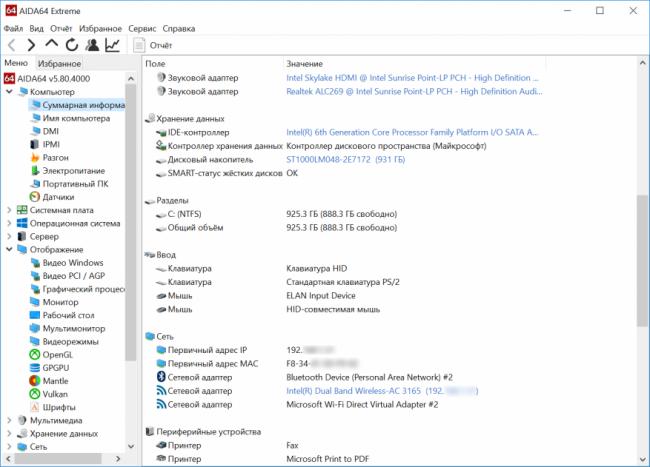The height and width of the screenshot is (467, 650).
Task: Open the graph chart toolbar icon
Action: click(112, 45)
